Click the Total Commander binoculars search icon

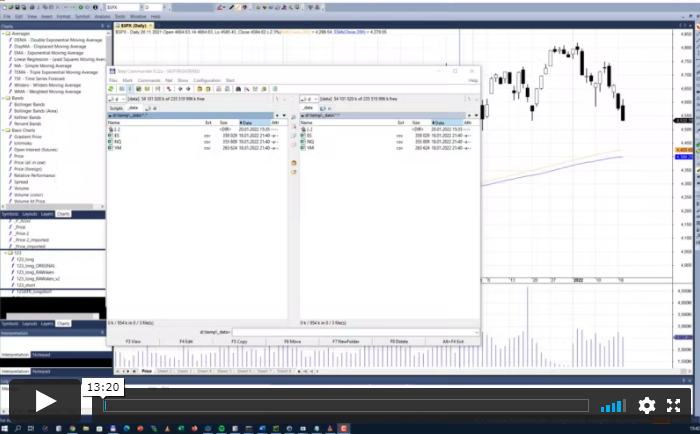pyautogui.click(x=238, y=89)
